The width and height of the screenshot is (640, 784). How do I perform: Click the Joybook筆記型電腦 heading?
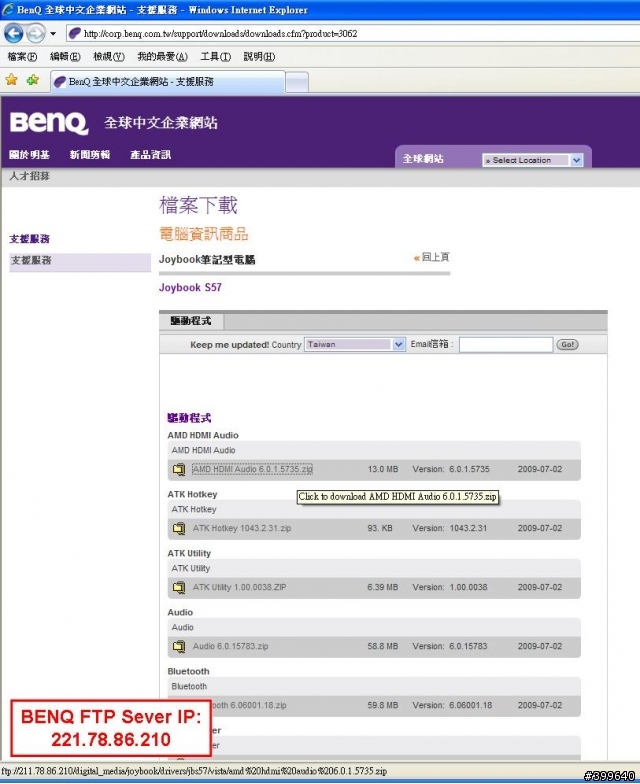pos(207,260)
